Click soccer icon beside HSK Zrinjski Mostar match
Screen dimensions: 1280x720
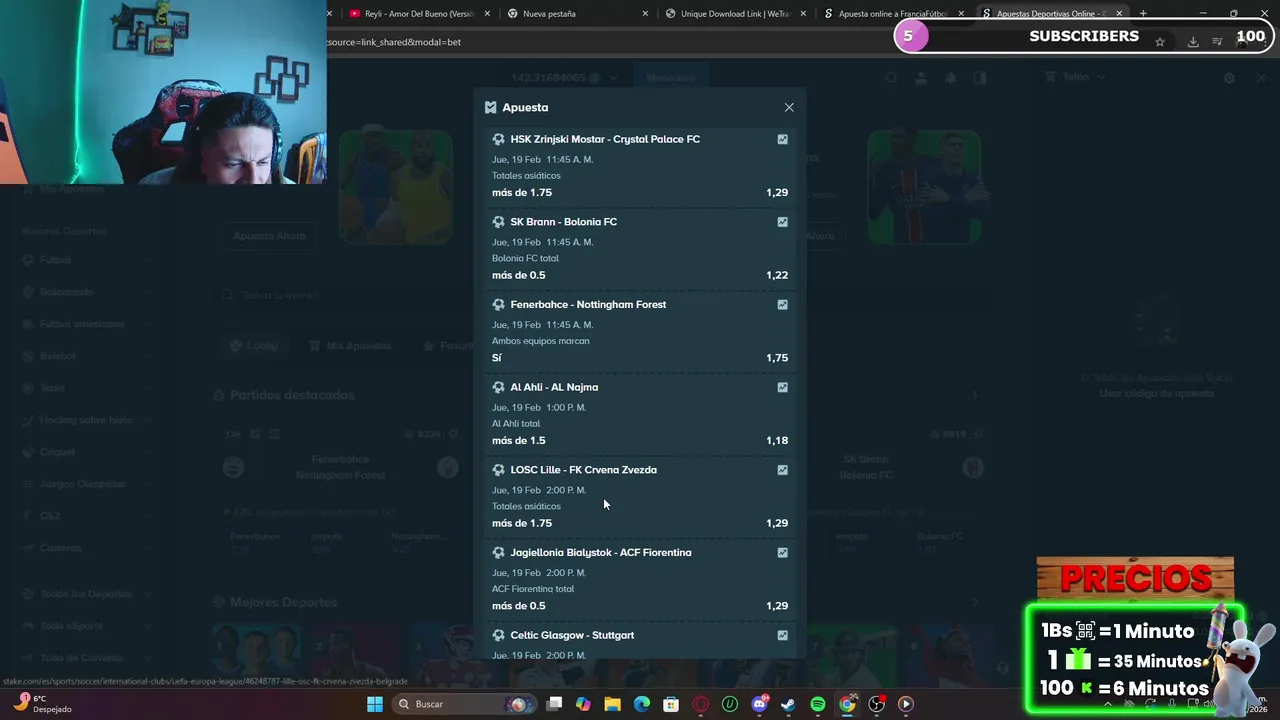[498, 139]
